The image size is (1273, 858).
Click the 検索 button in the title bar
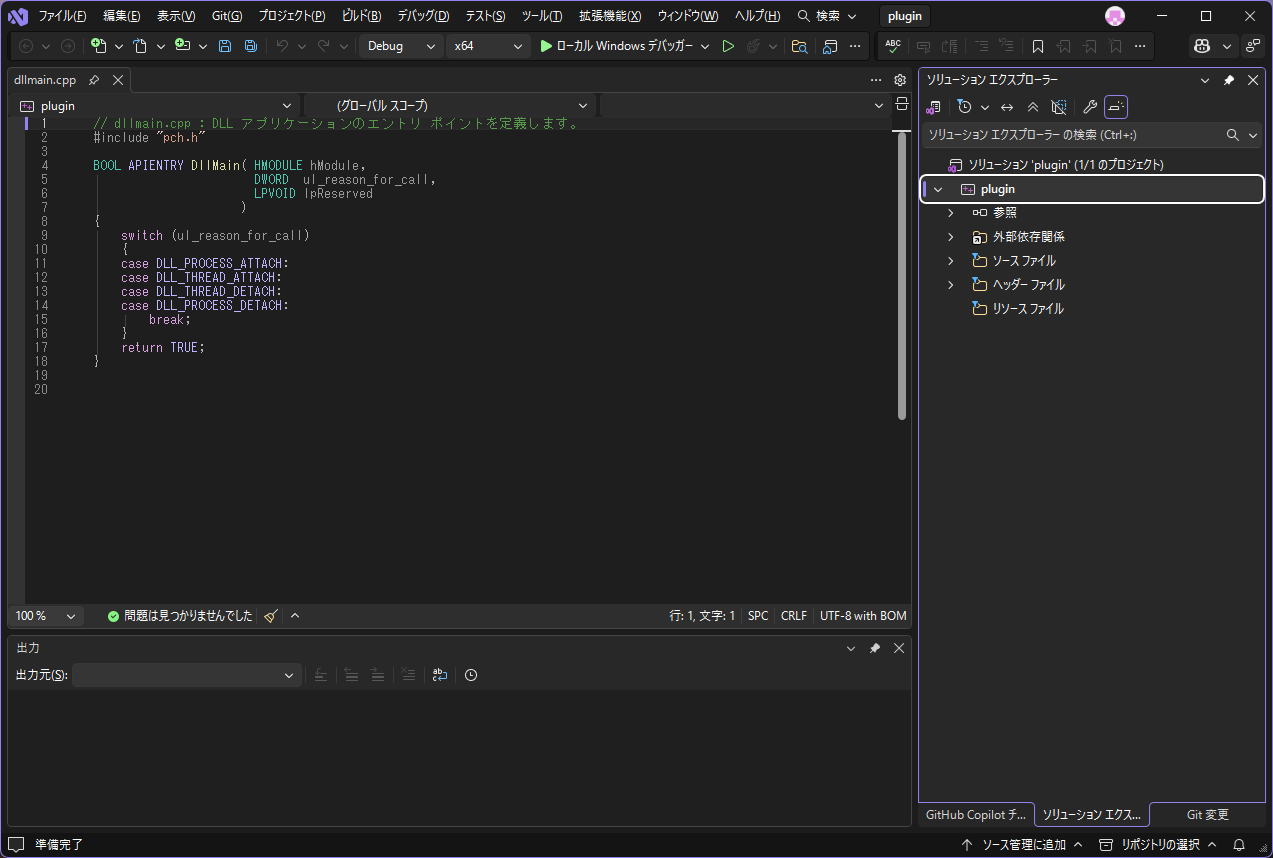coord(827,16)
